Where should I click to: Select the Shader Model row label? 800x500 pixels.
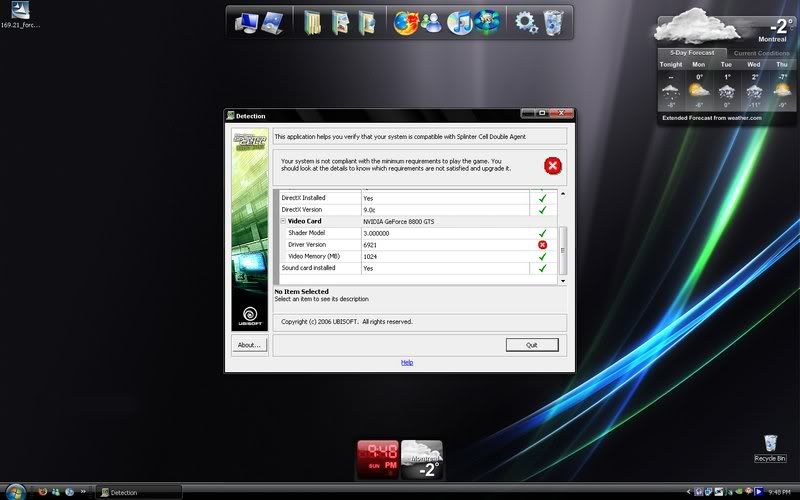pyautogui.click(x=306, y=233)
